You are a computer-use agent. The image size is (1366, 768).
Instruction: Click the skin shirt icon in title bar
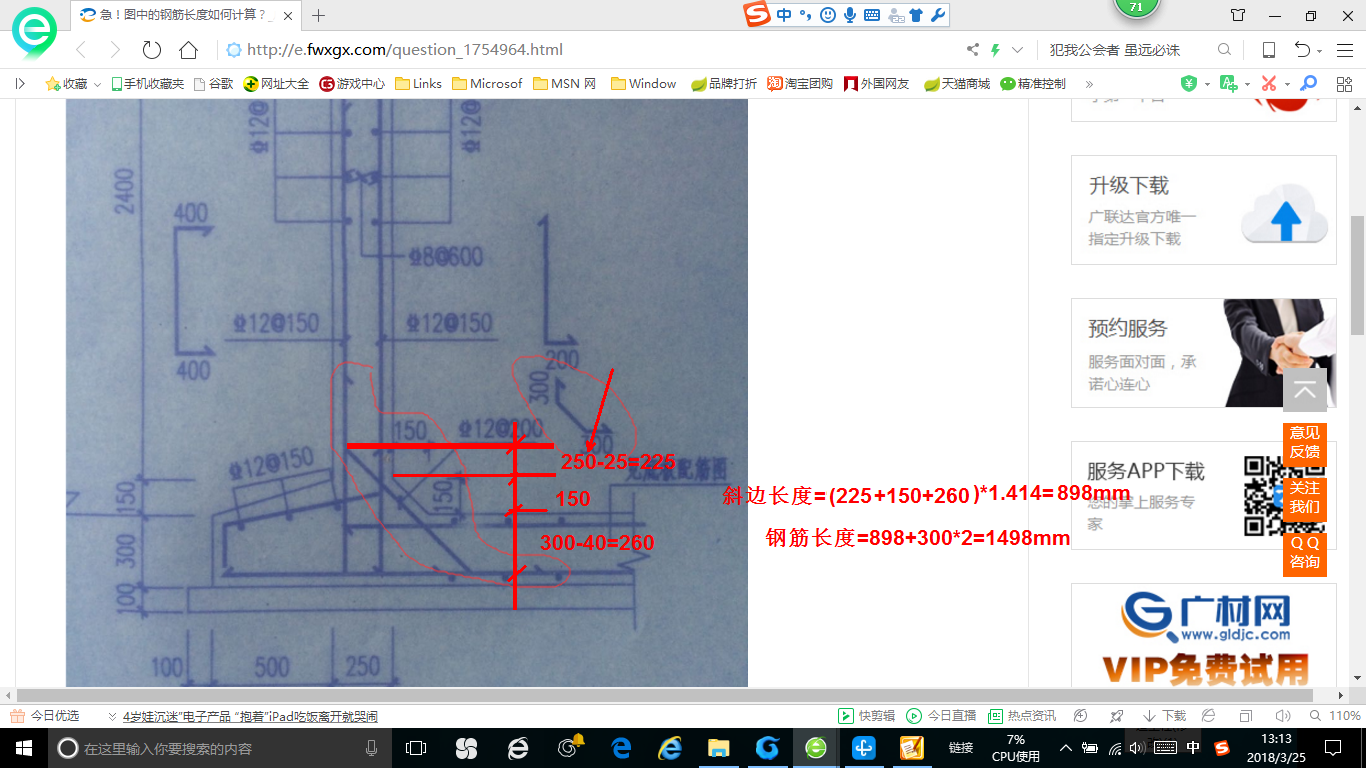[x=1238, y=15]
